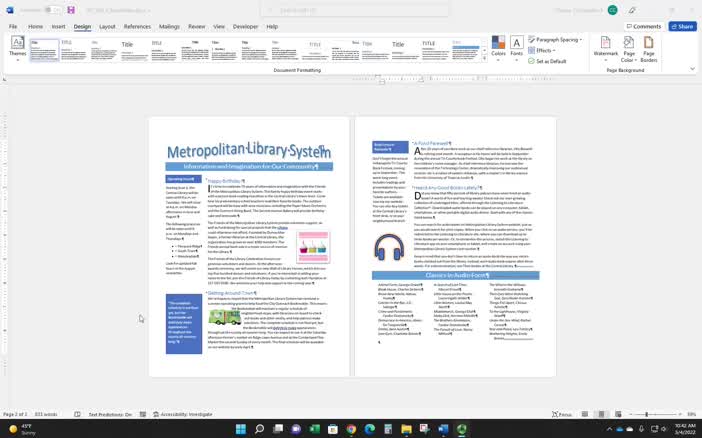Select the bookmobile bus picture

[x=225, y=317]
